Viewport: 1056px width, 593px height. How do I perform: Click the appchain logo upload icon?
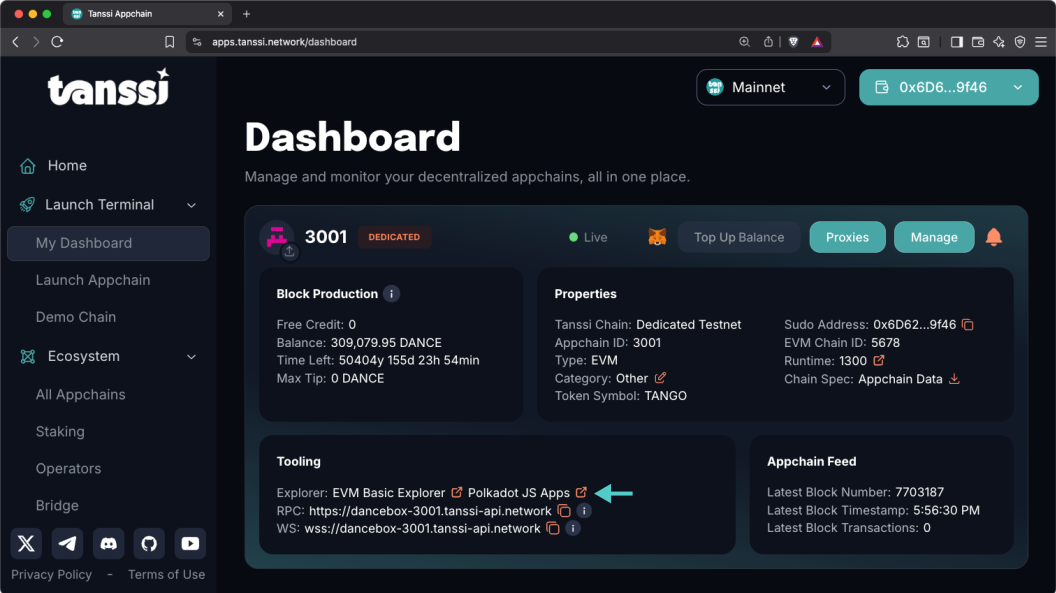[290, 252]
